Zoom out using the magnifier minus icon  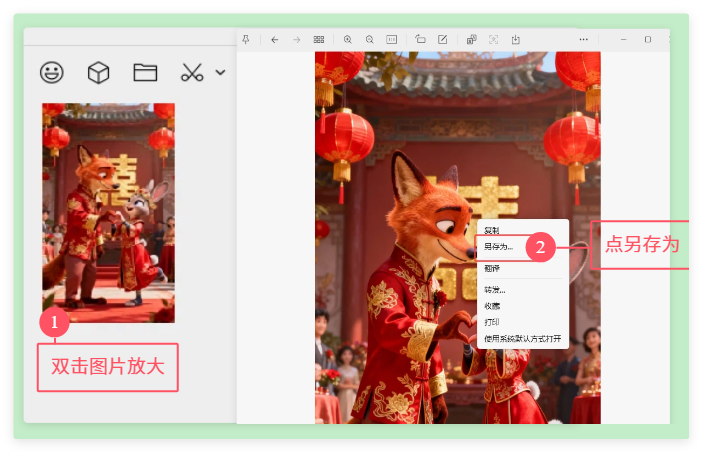coord(369,39)
